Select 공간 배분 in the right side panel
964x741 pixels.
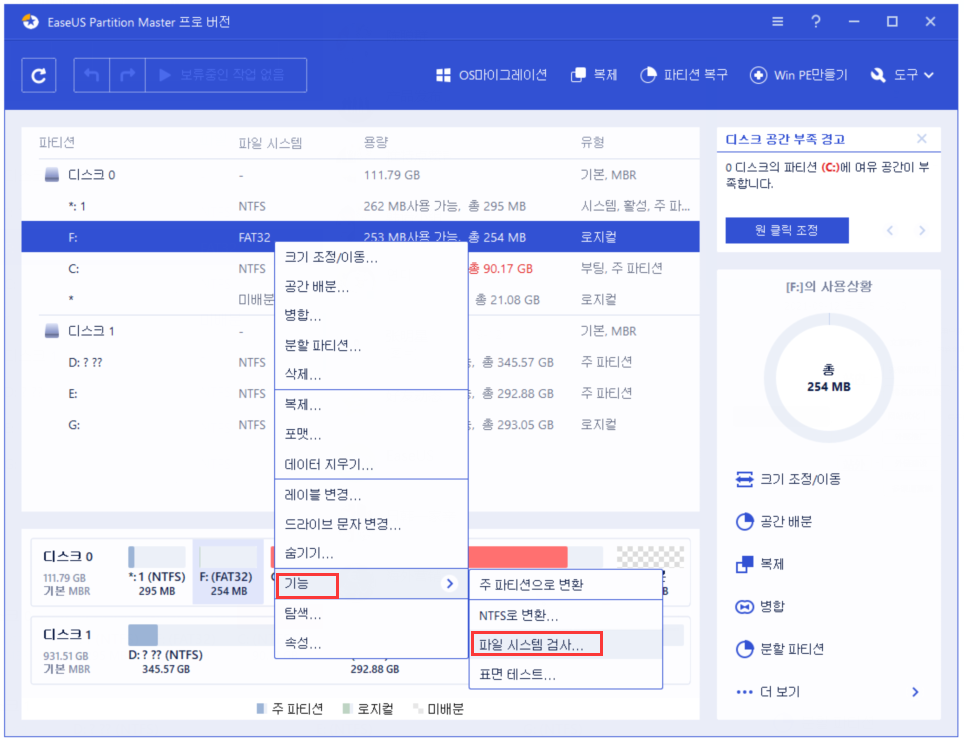coord(773,521)
